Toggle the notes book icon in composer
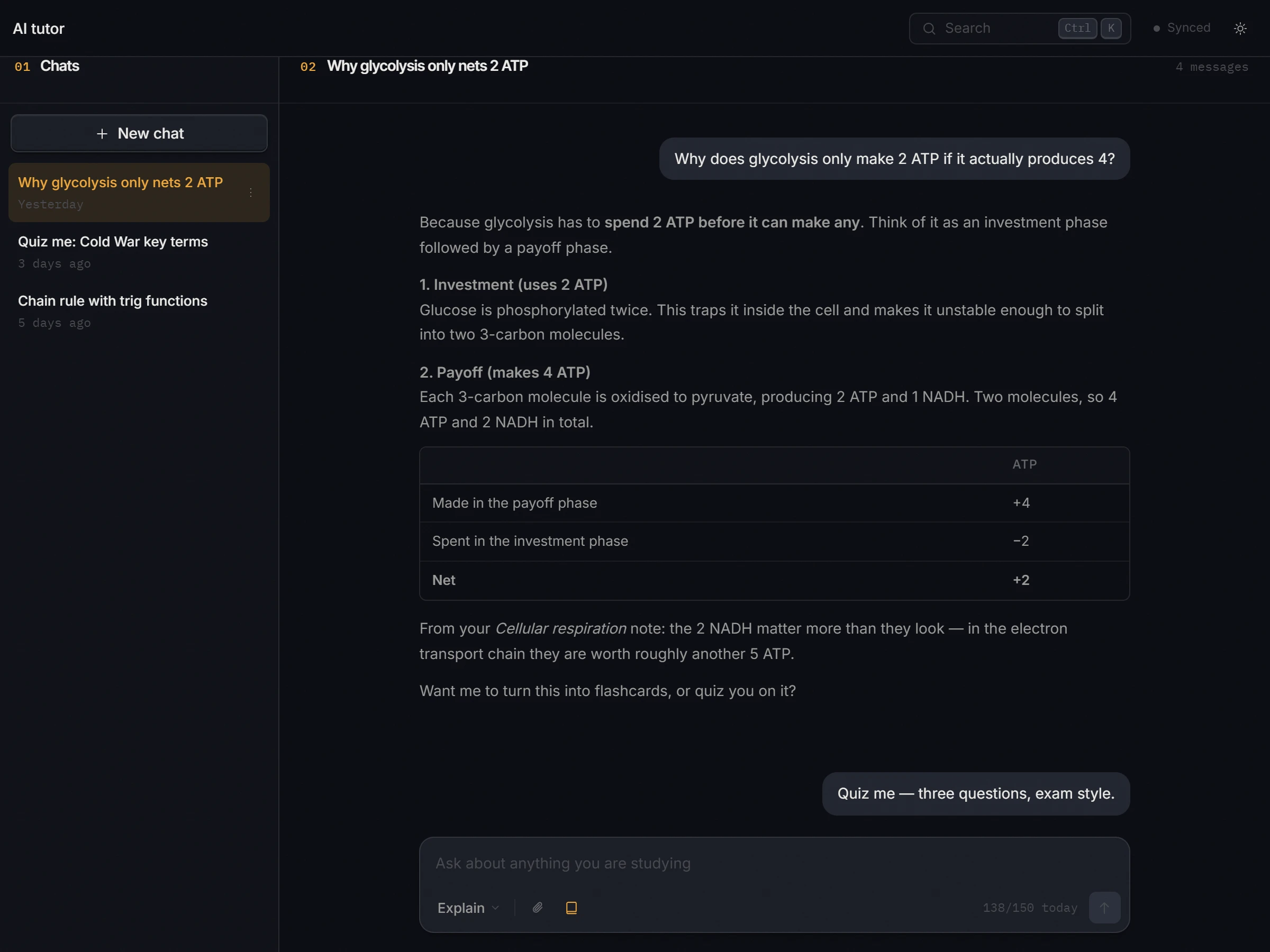This screenshot has height=952, width=1270. click(571, 907)
